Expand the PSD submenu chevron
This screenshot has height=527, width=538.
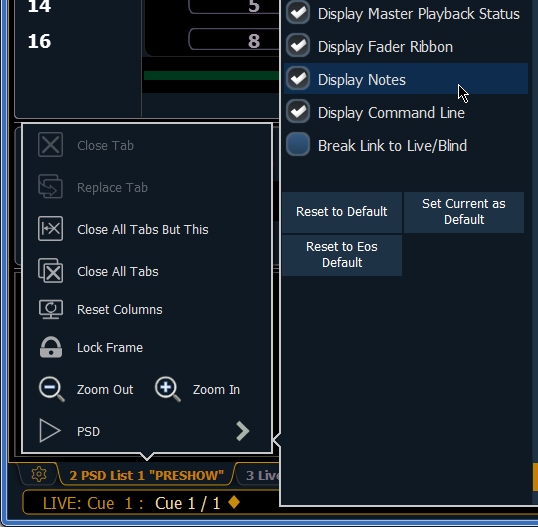click(x=243, y=431)
